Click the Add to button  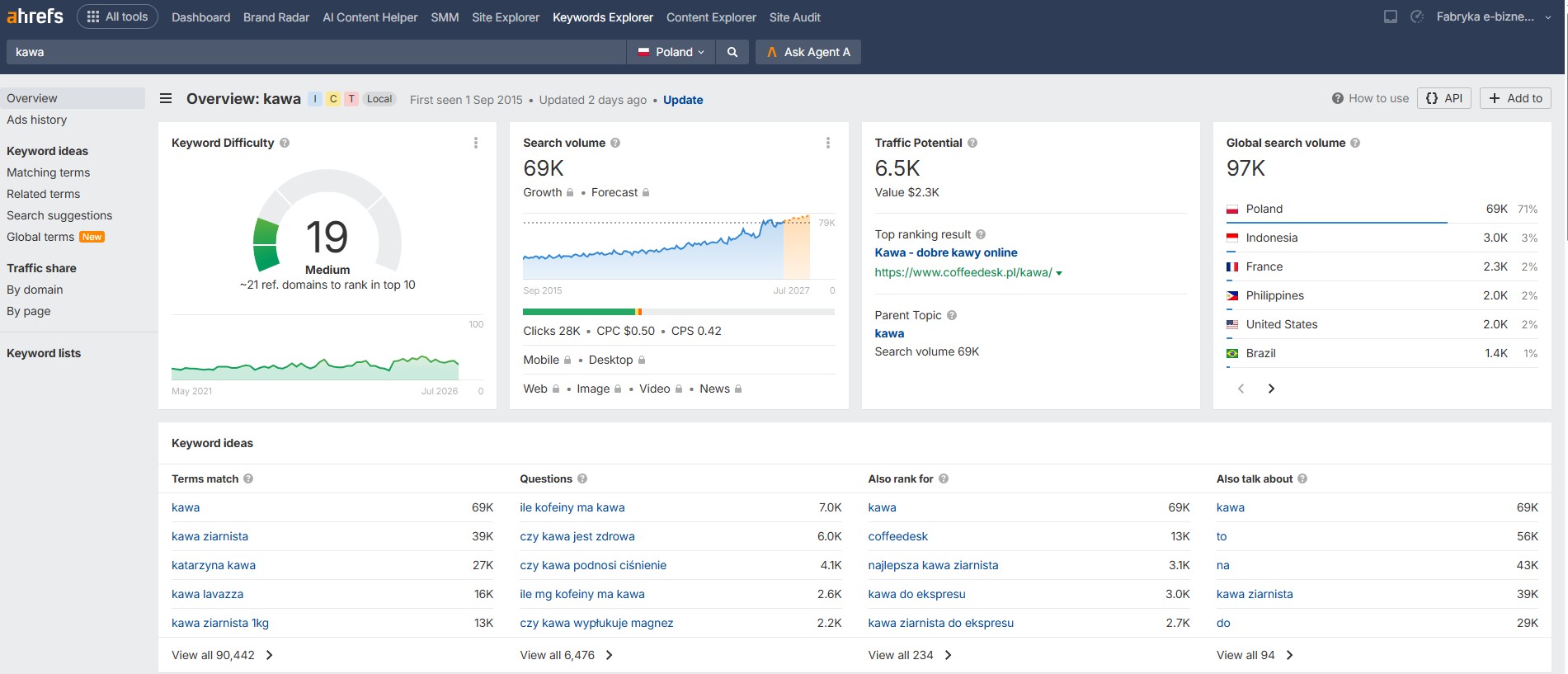1515,98
